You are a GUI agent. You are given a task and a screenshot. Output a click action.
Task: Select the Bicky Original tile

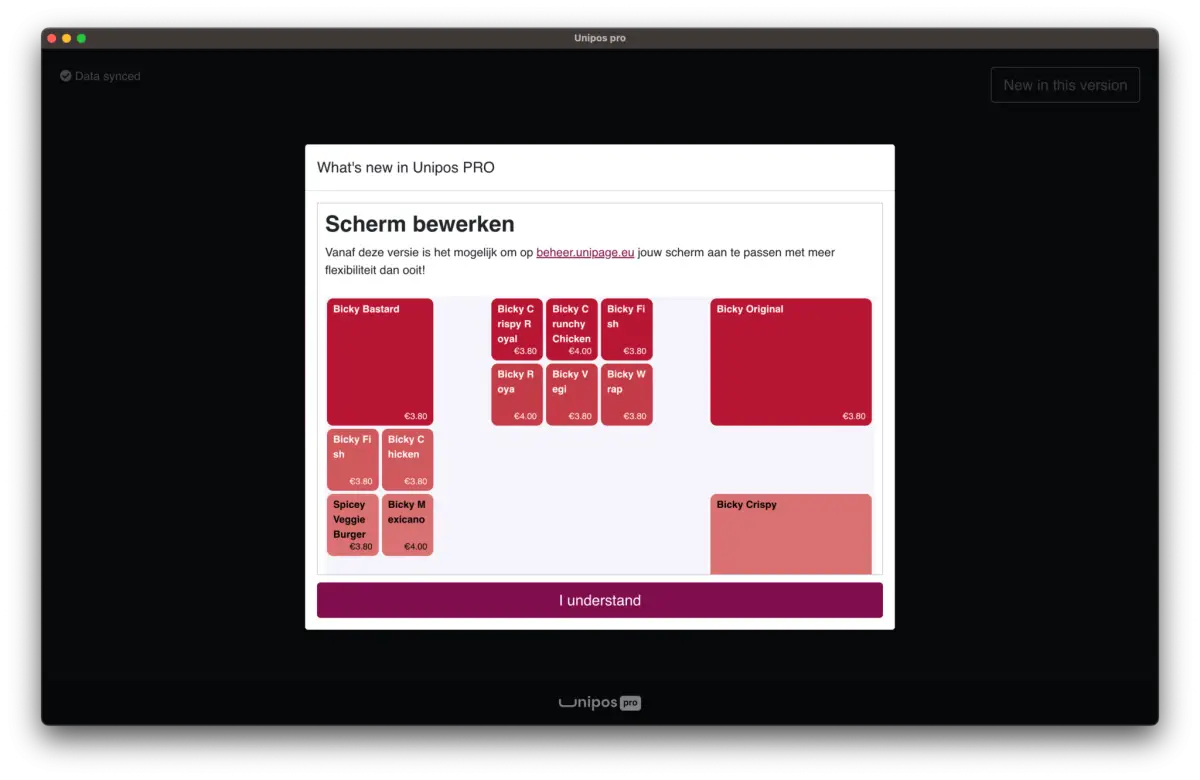[x=791, y=362]
